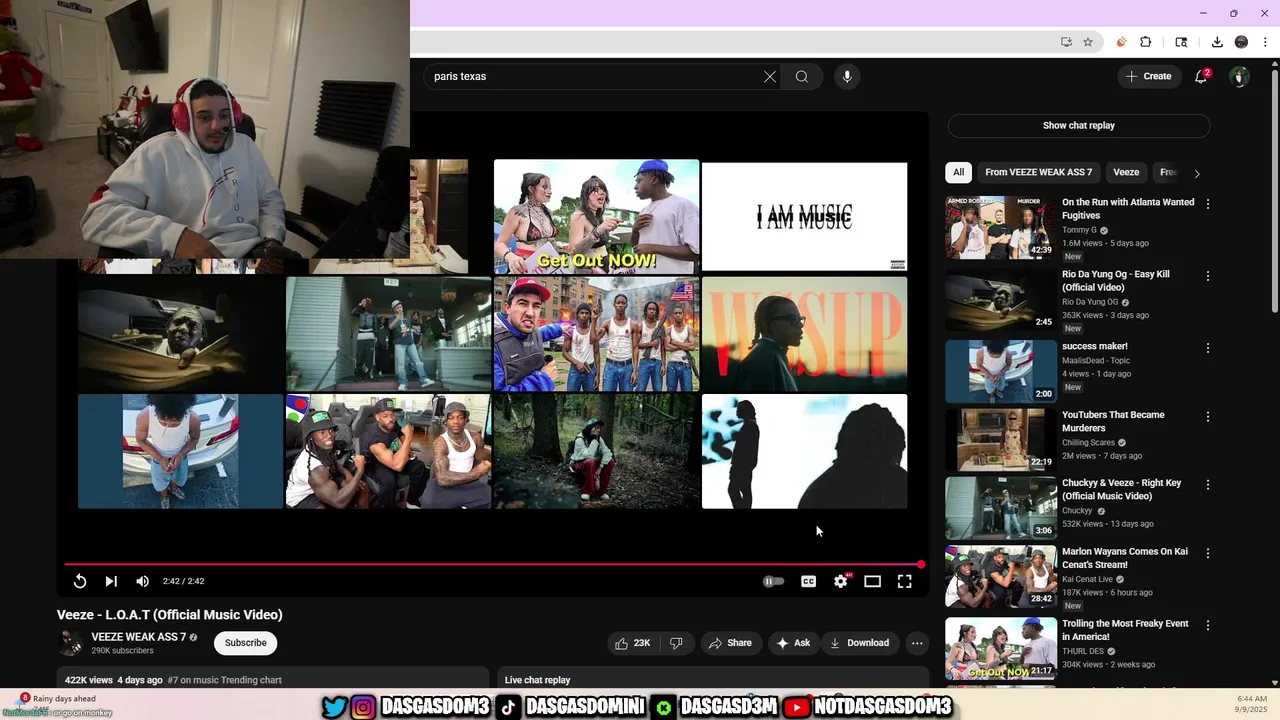Select the Veeze filter chip
Viewport: 1280px width, 720px height.
[x=1126, y=172]
